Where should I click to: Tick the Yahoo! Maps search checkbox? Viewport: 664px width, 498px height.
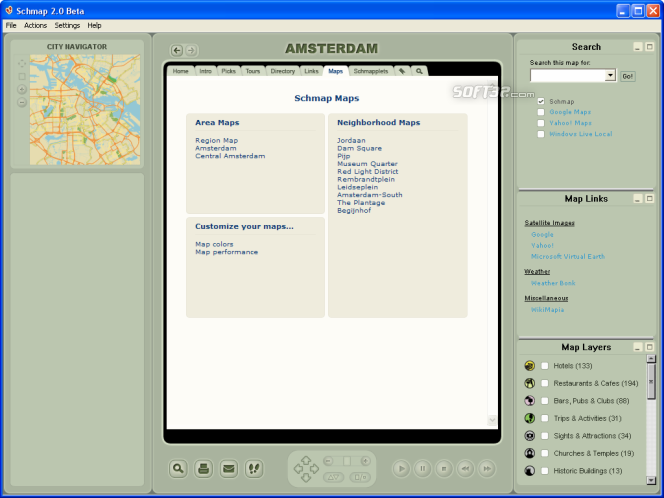tap(541, 123)
